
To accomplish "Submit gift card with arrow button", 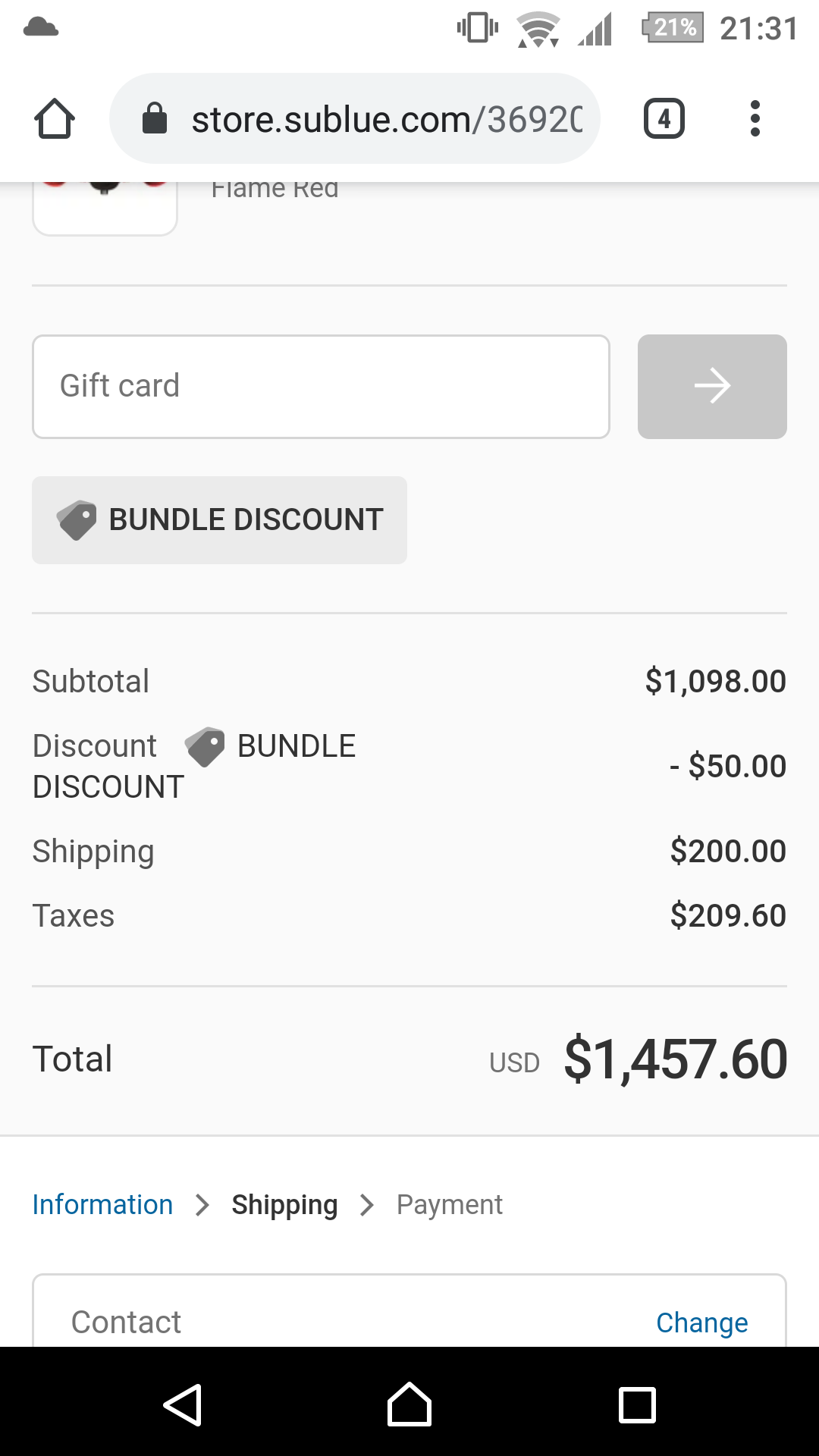I will (x=711, y=386).
